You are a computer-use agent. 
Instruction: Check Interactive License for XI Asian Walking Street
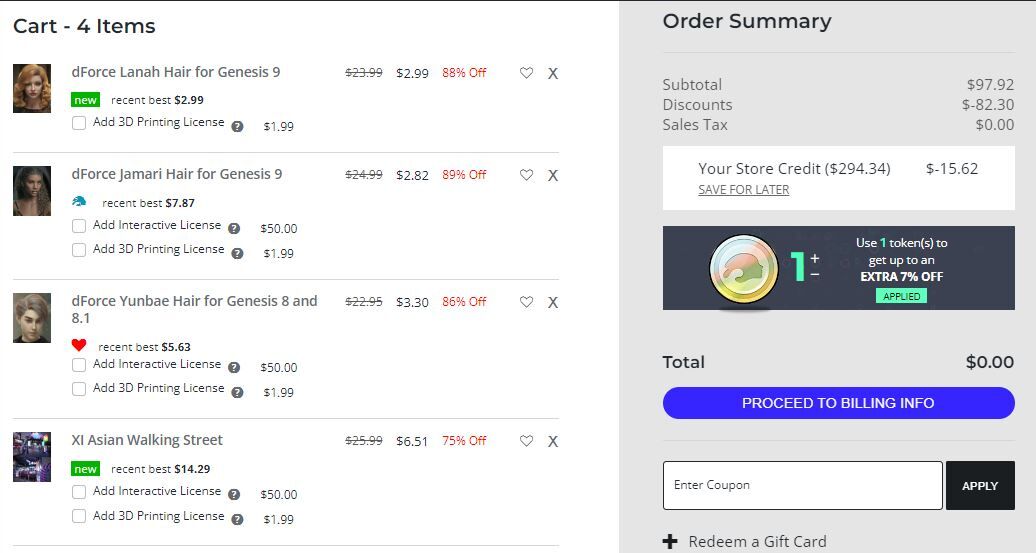tap(79, 492)
